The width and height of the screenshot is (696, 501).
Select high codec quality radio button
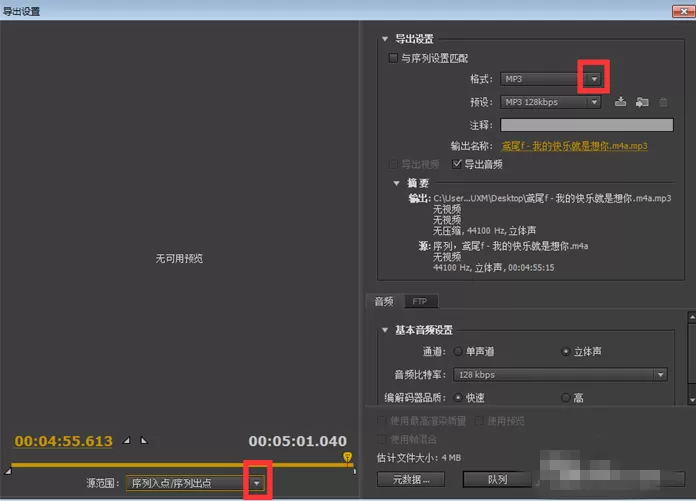[x=566, y=398]
